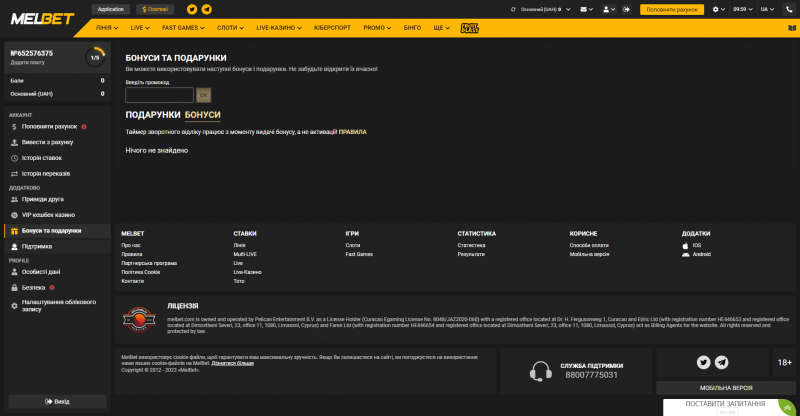Click Fast Games logo icon in nav
800x416 pixels.
click(x=469, y=28)
